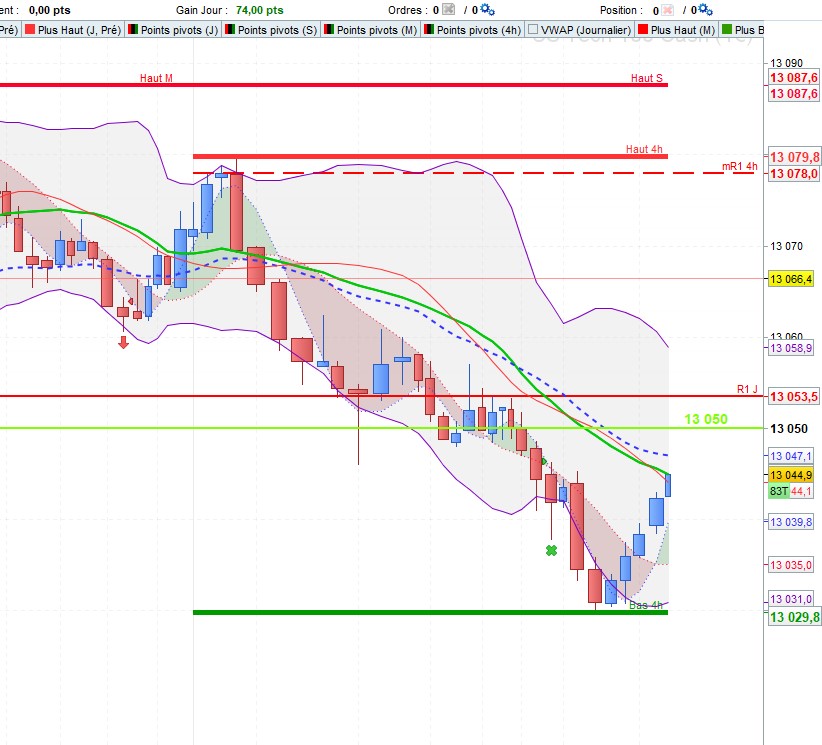The height and width of the screenshot is (745, 822).
Task: Click the R1 J pivot line label
Action: [x=747, y=389]
